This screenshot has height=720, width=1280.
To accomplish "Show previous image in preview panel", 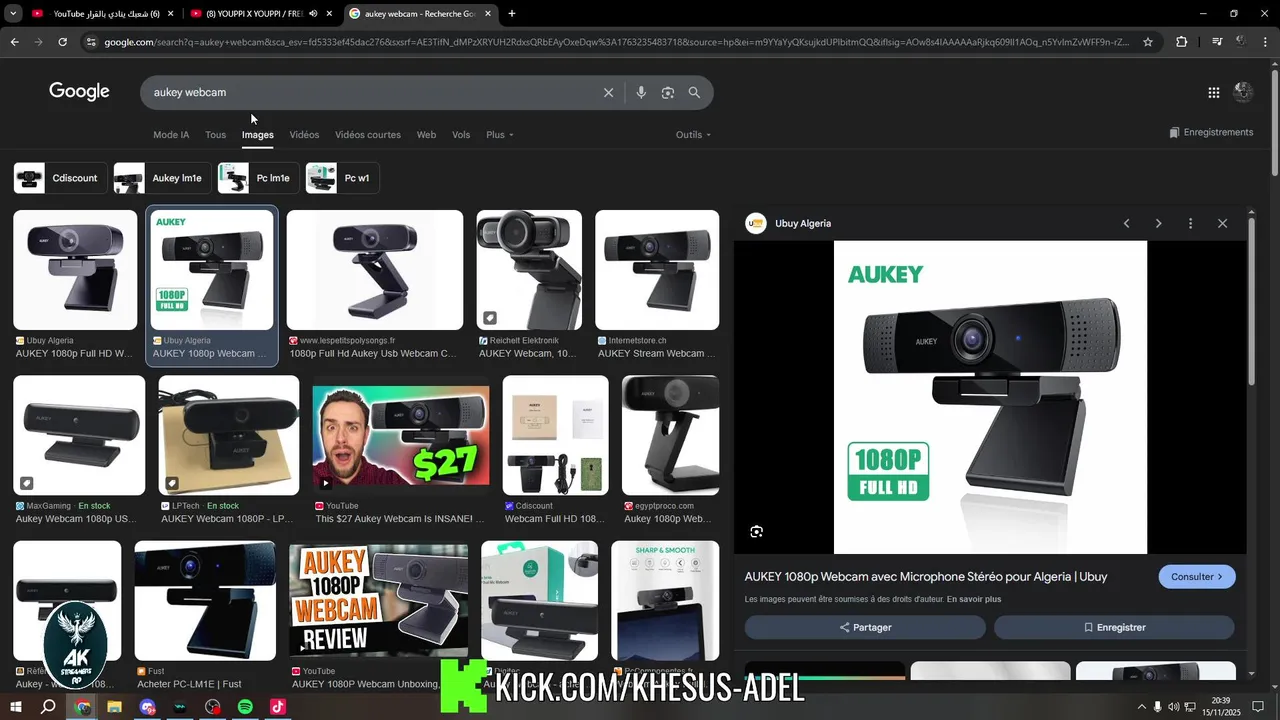I will pyautogui.click(x=1126, y=223).
